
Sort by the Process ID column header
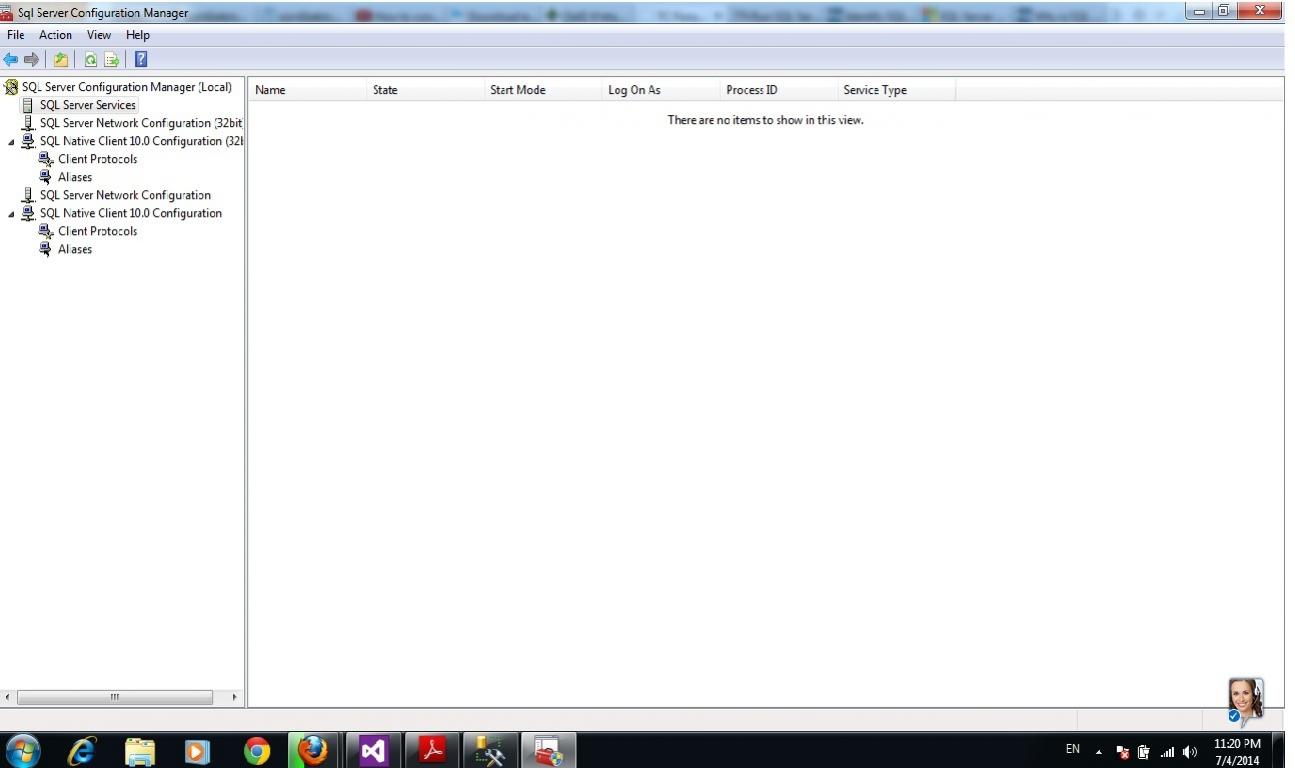[x=778, y=90]
